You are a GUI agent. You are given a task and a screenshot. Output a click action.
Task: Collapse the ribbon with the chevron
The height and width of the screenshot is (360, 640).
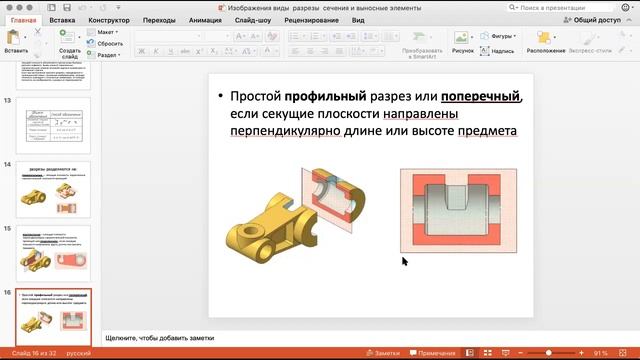coord(630,20)
